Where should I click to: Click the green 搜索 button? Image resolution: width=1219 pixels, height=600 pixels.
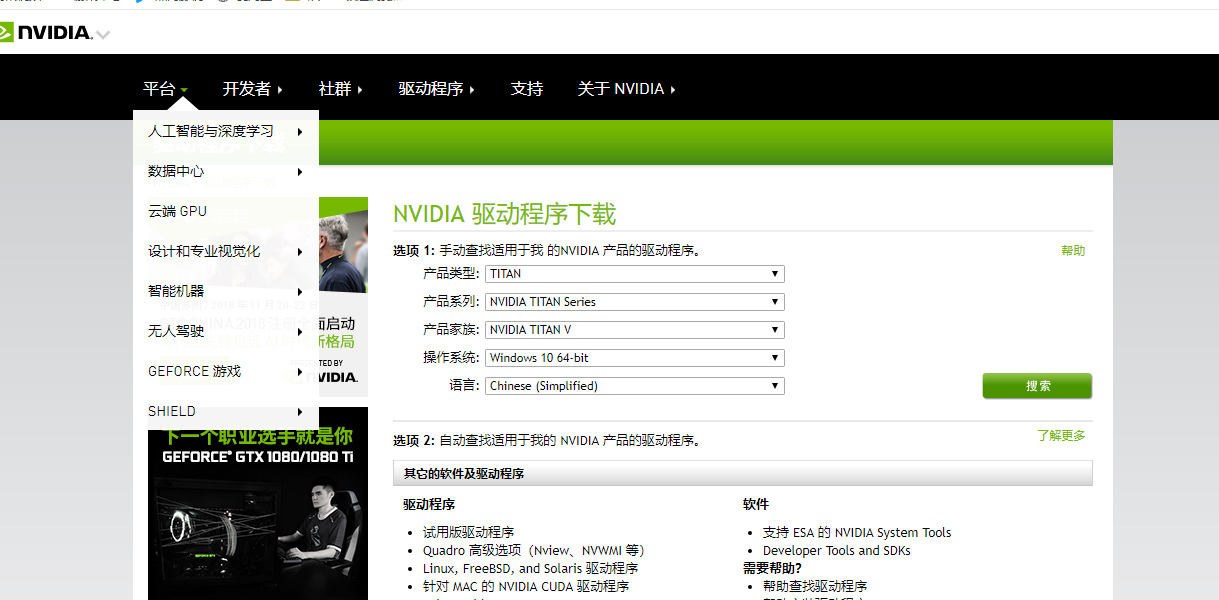coord(1037,386)
